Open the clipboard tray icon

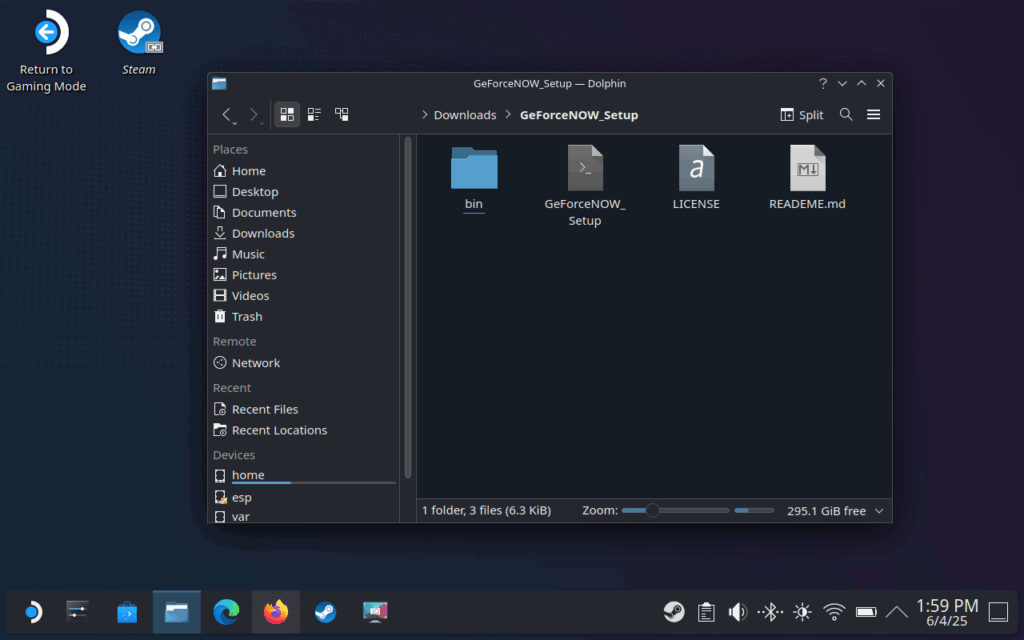(x=706, y=613)
